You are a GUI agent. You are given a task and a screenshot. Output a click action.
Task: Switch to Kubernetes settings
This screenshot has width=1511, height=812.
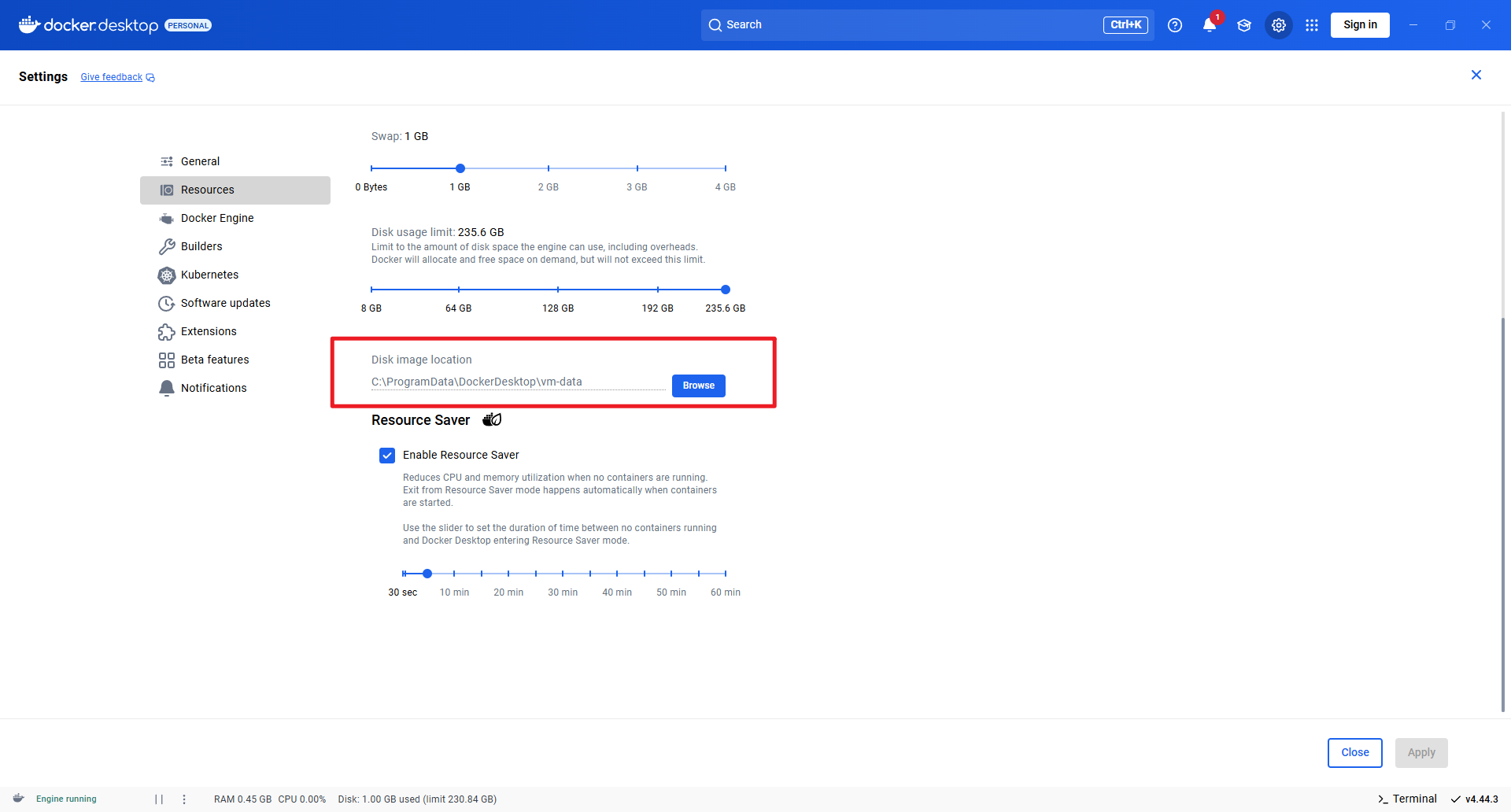pyautogui.click(x=235, y=275)
